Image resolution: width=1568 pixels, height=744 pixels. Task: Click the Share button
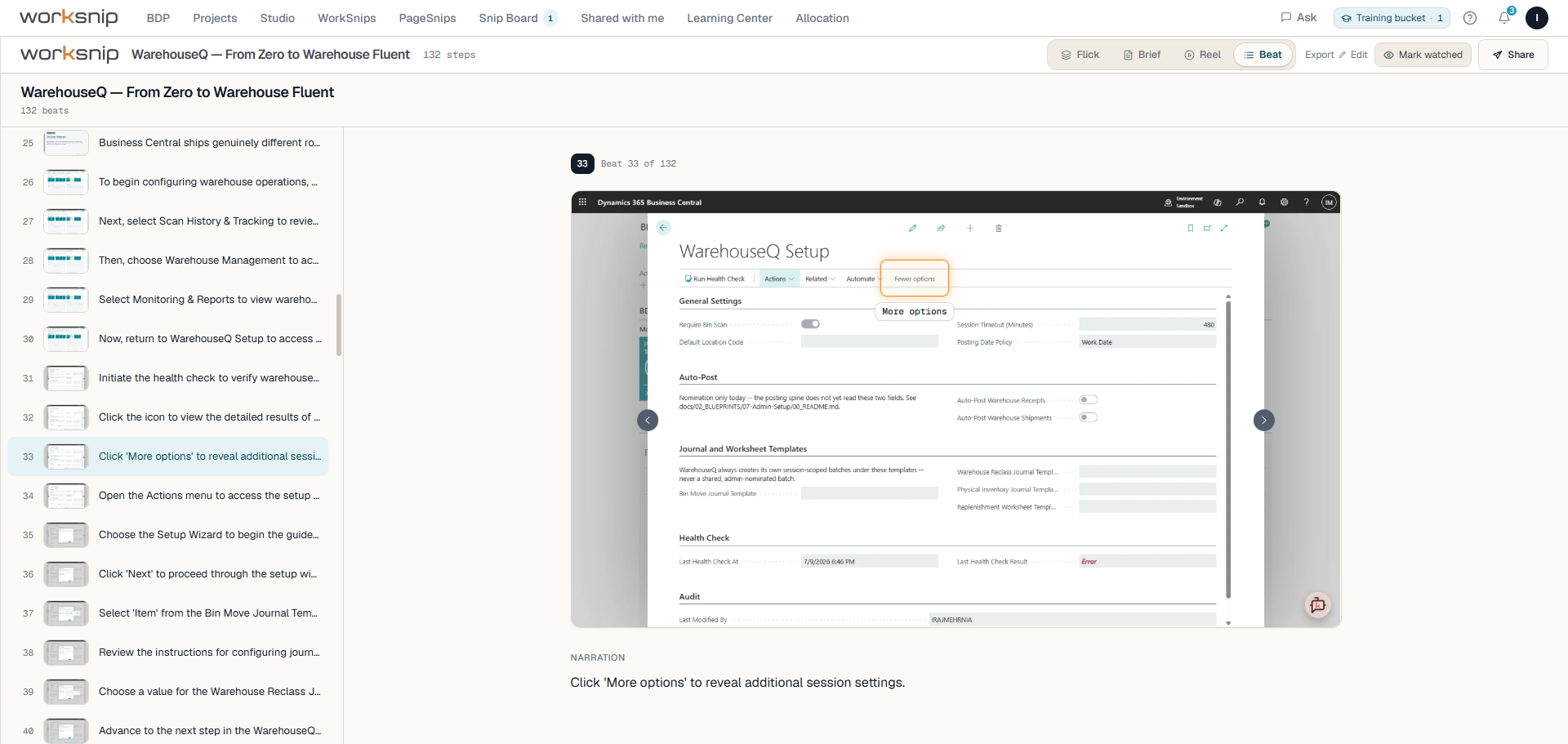click(x=1513, y=55)
